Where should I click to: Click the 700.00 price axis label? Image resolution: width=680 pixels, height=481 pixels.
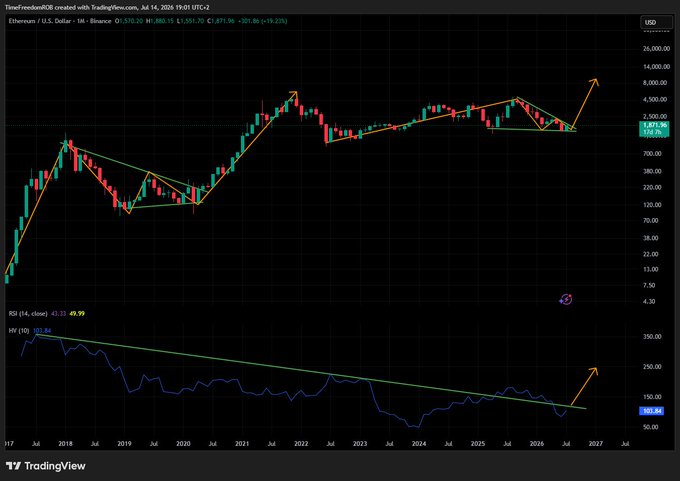(652, 154)
